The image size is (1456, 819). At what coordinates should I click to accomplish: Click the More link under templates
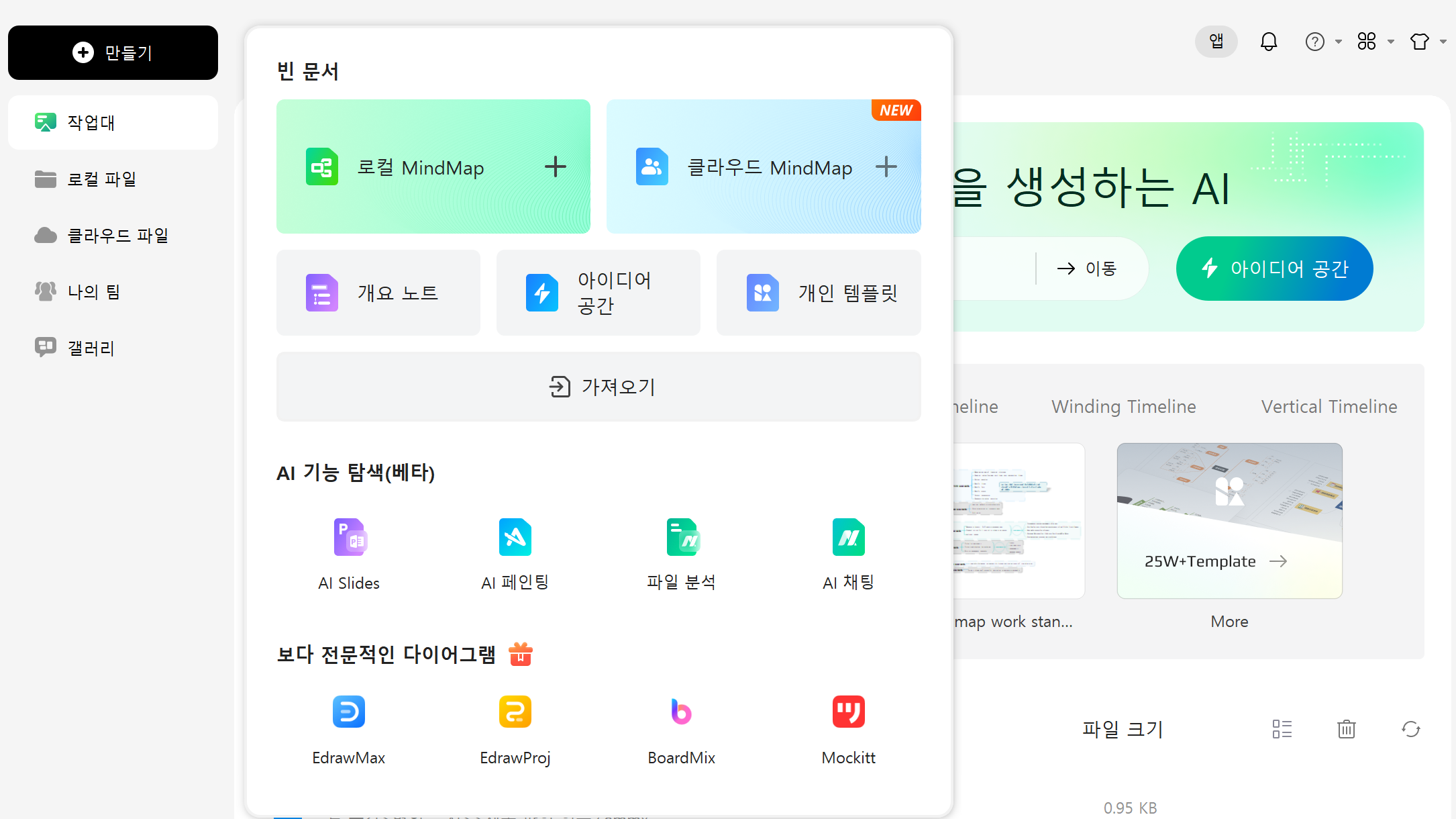(x=1229, y=622)
